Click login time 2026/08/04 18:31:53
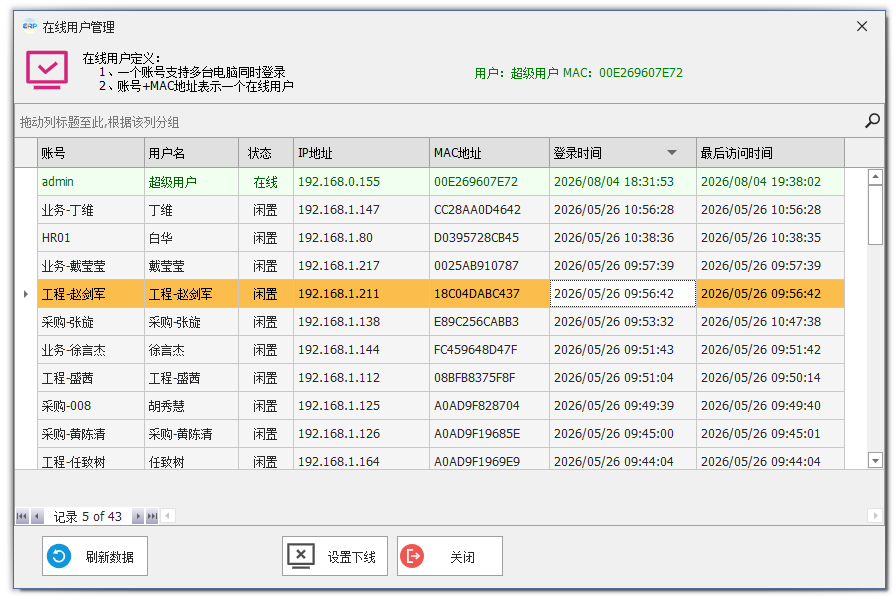This screenshot has height=596, width=896. [623, 182]
